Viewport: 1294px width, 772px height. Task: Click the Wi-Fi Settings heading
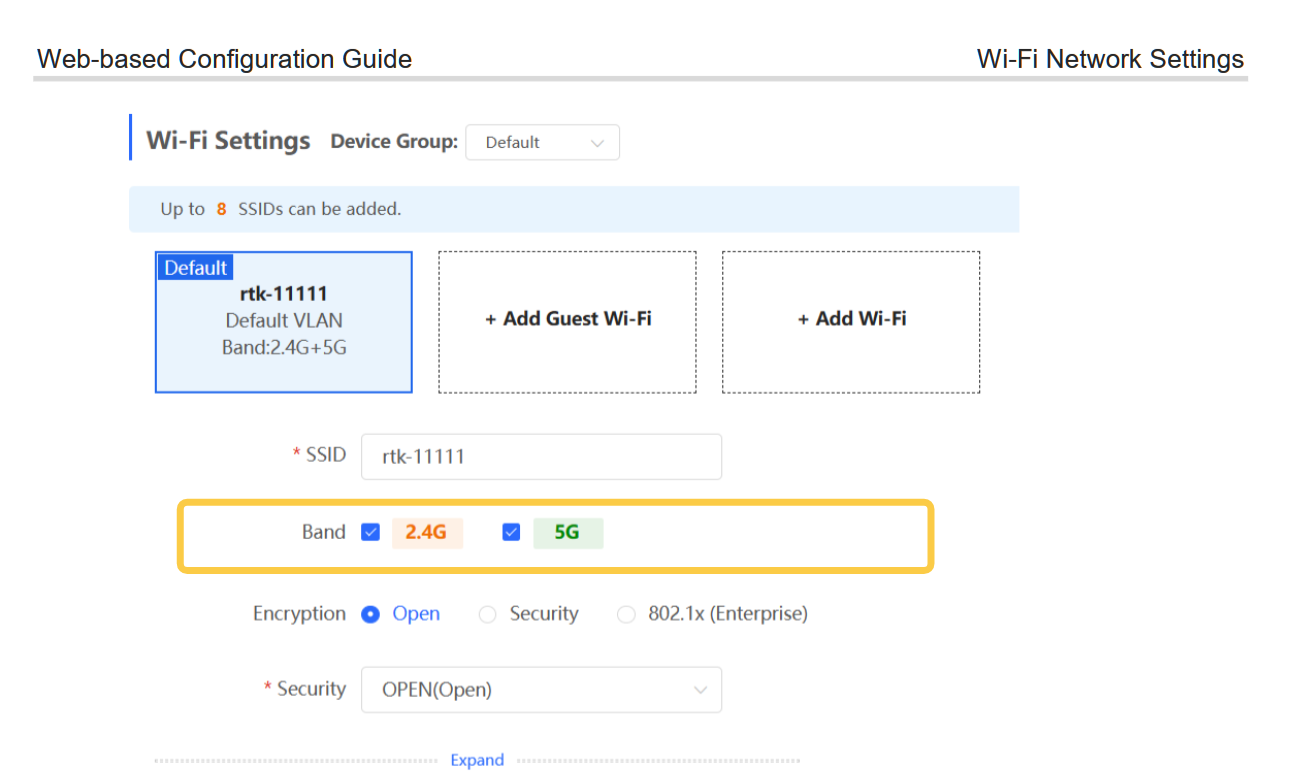point(229,140)
